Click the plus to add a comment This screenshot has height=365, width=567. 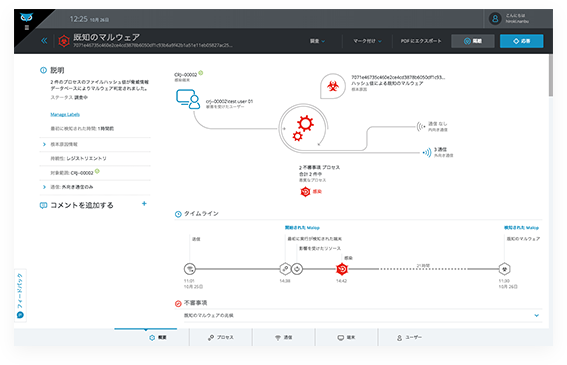[144, 204]
